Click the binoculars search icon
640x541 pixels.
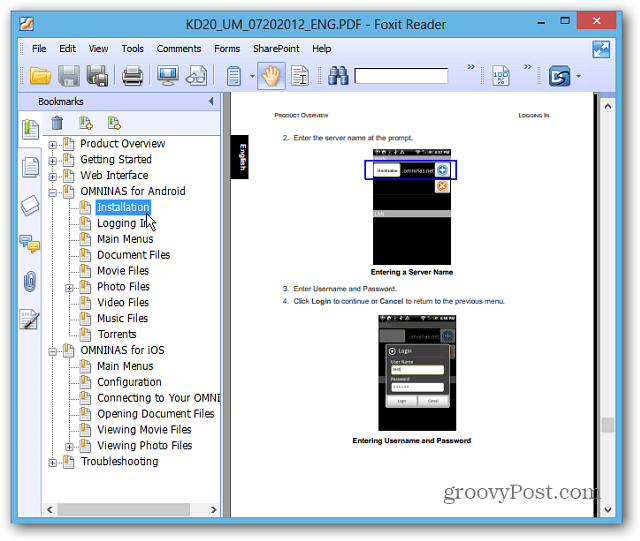338,76
